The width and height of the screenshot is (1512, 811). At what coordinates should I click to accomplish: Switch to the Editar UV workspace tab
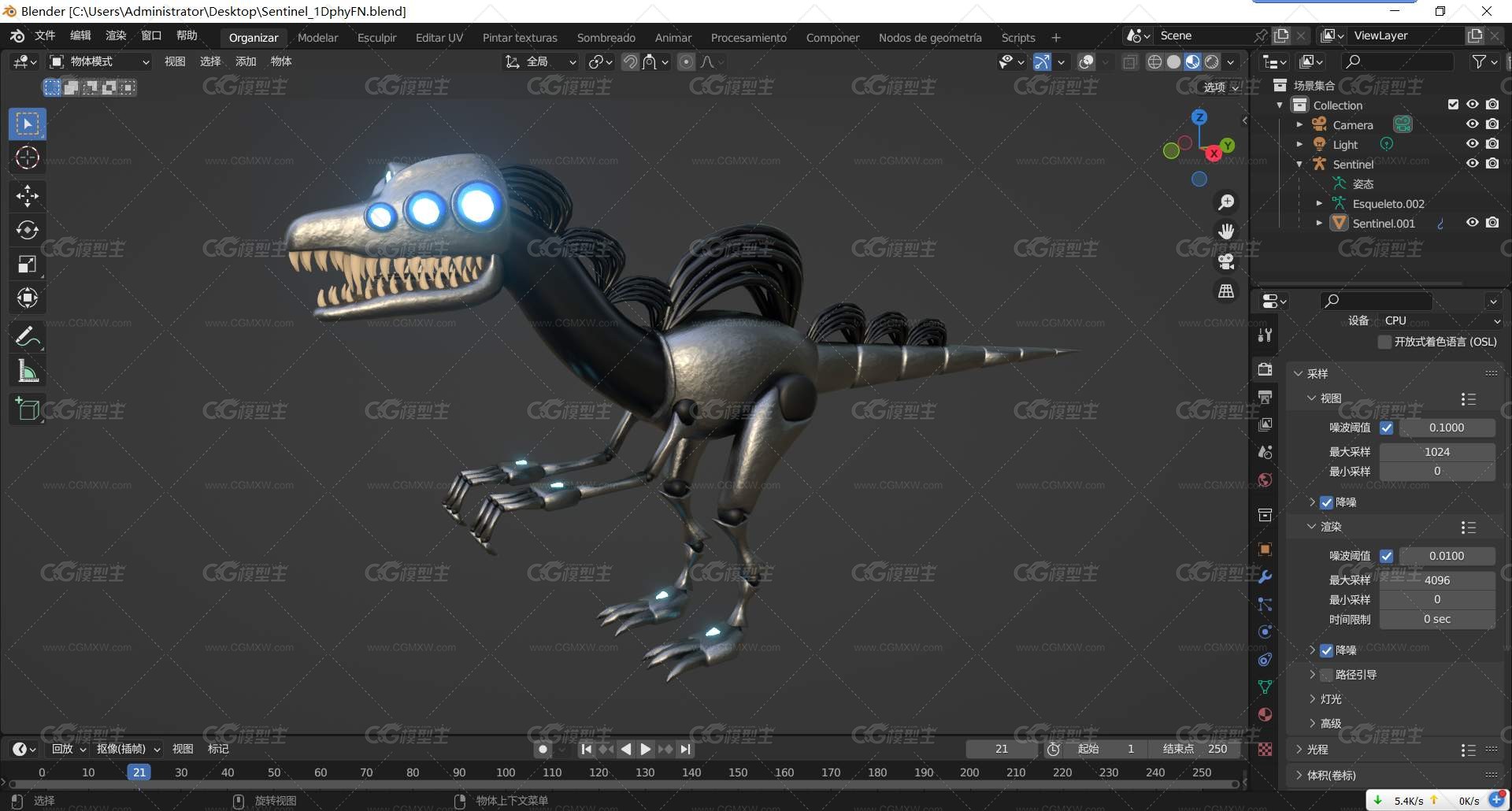tap(439, 37)
